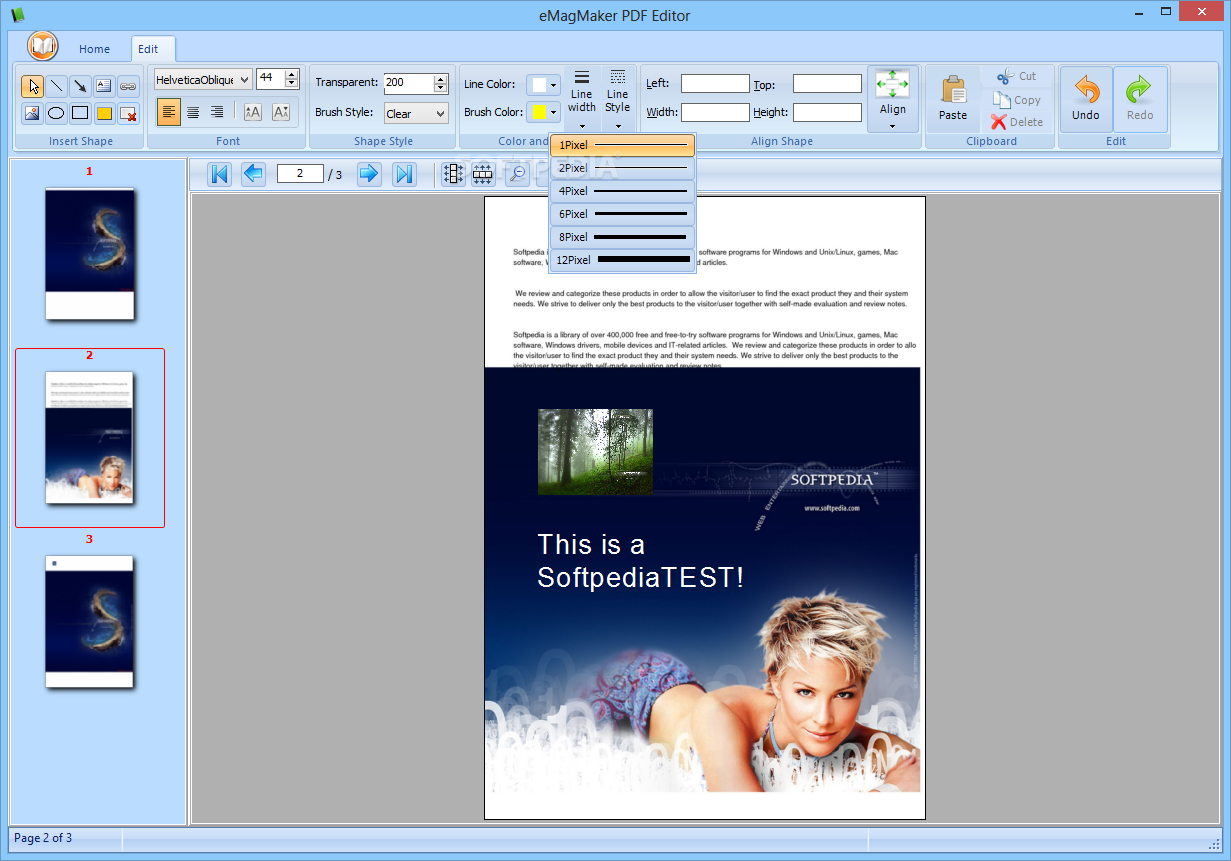Choose the straight line shape tool
Viewport: 1231px width, 861px height.
click(56, 86)
